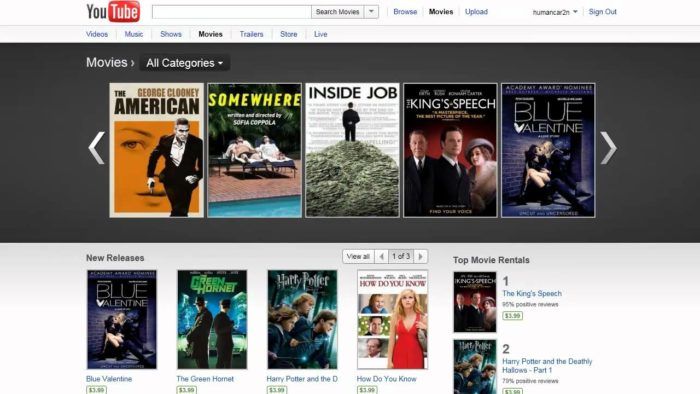Click View all in New Releases
The width and height of the screenshot is (700, 394).
[358, 257]
